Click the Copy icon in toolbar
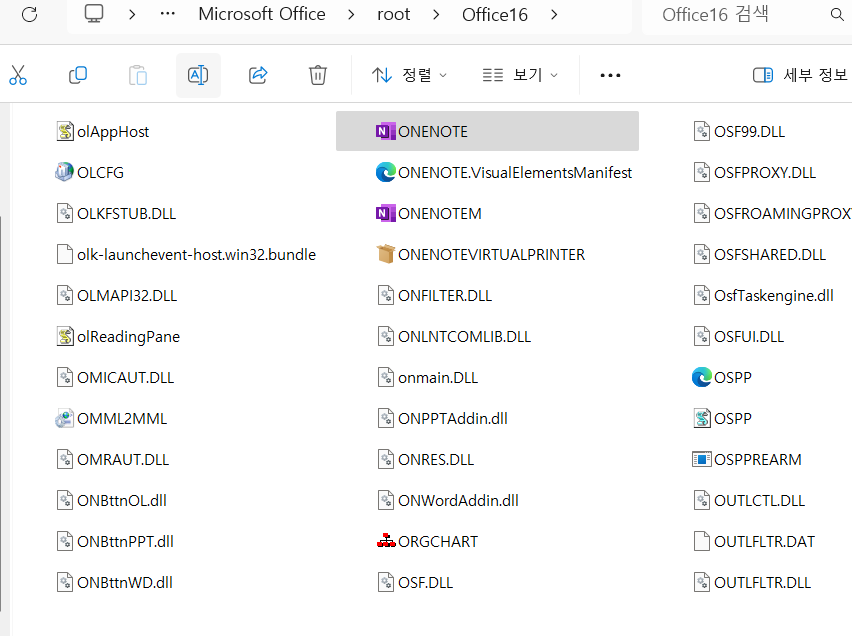The image size is (852, 636). coord(78,75)
